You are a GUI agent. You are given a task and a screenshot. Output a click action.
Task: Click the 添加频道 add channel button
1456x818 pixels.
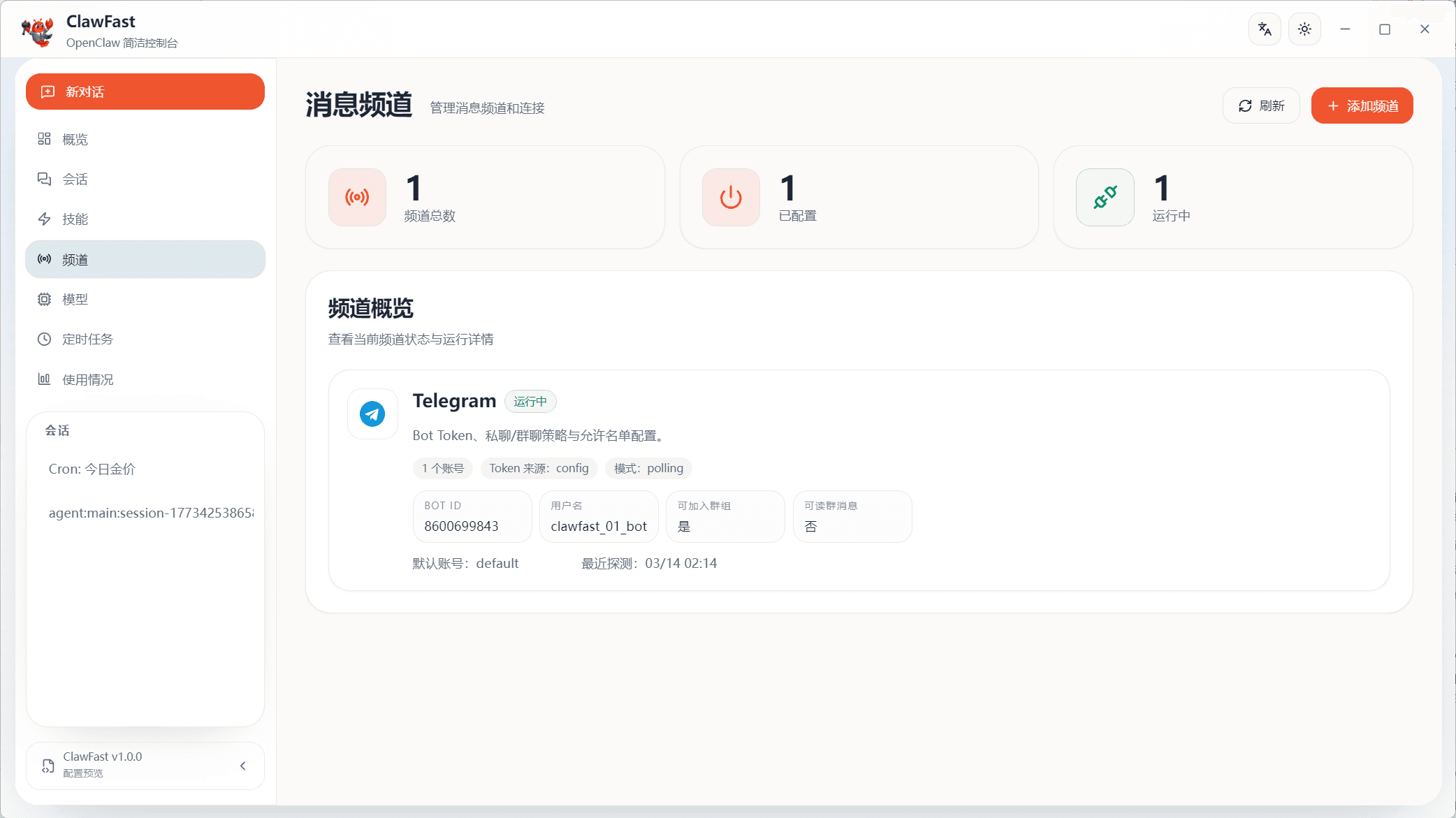(1362, 105)
